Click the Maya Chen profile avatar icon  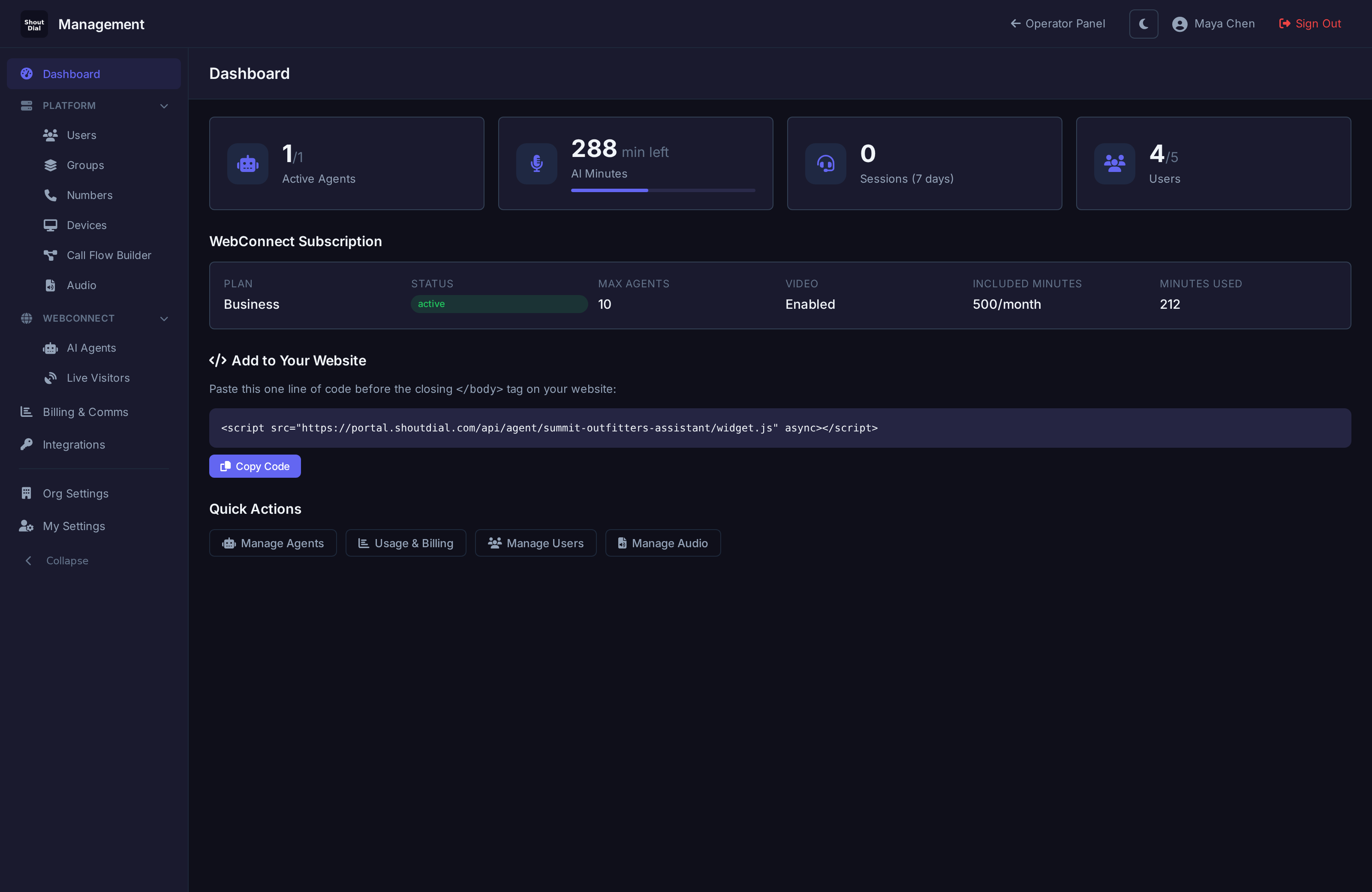coord(1179,24)
